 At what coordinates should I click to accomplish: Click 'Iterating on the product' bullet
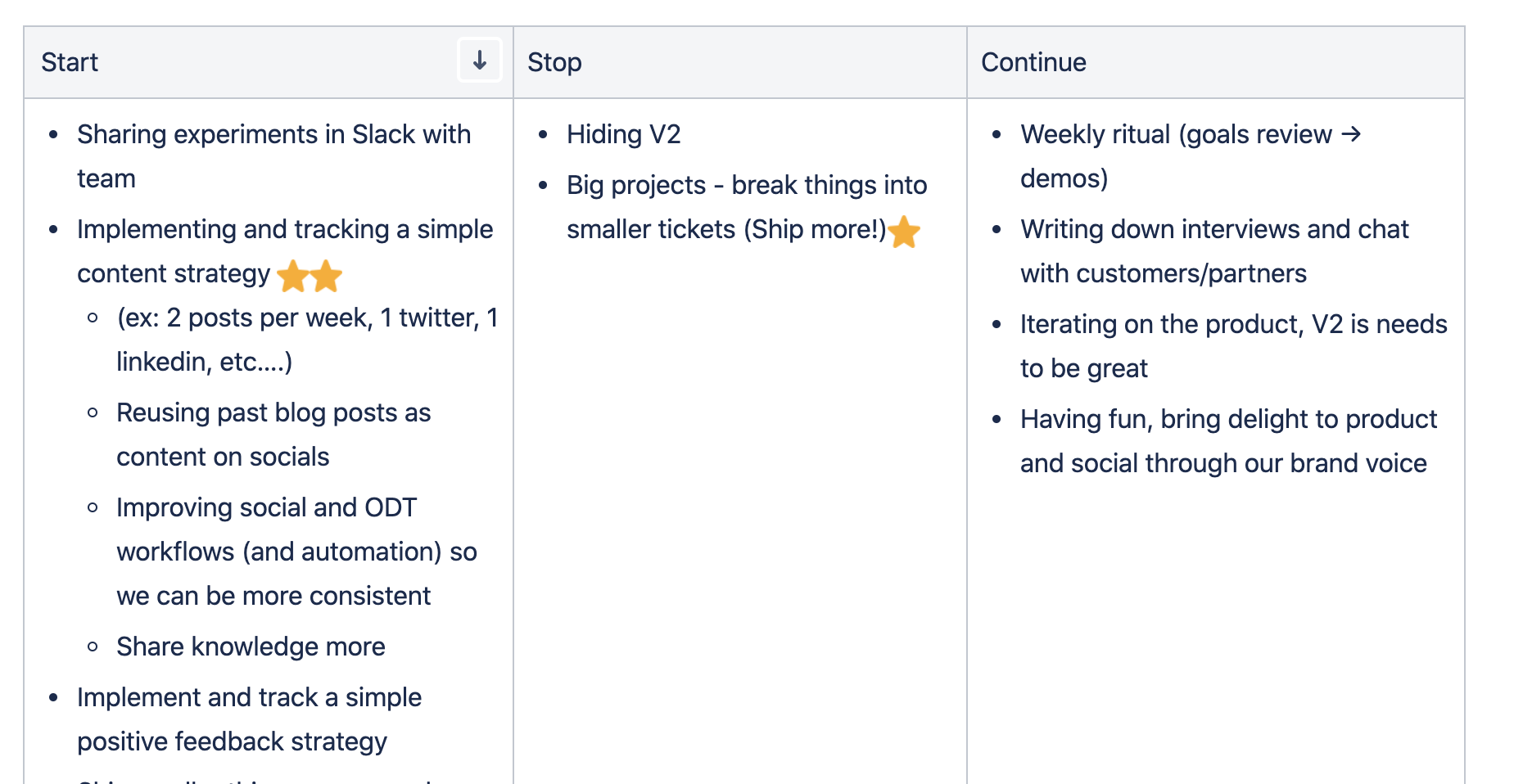(1233, 324)
